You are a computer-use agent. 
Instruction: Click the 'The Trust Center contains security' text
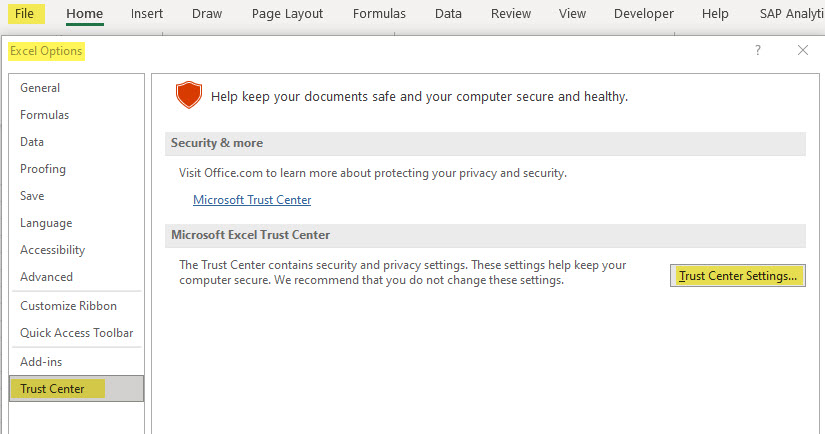[403, 272]
